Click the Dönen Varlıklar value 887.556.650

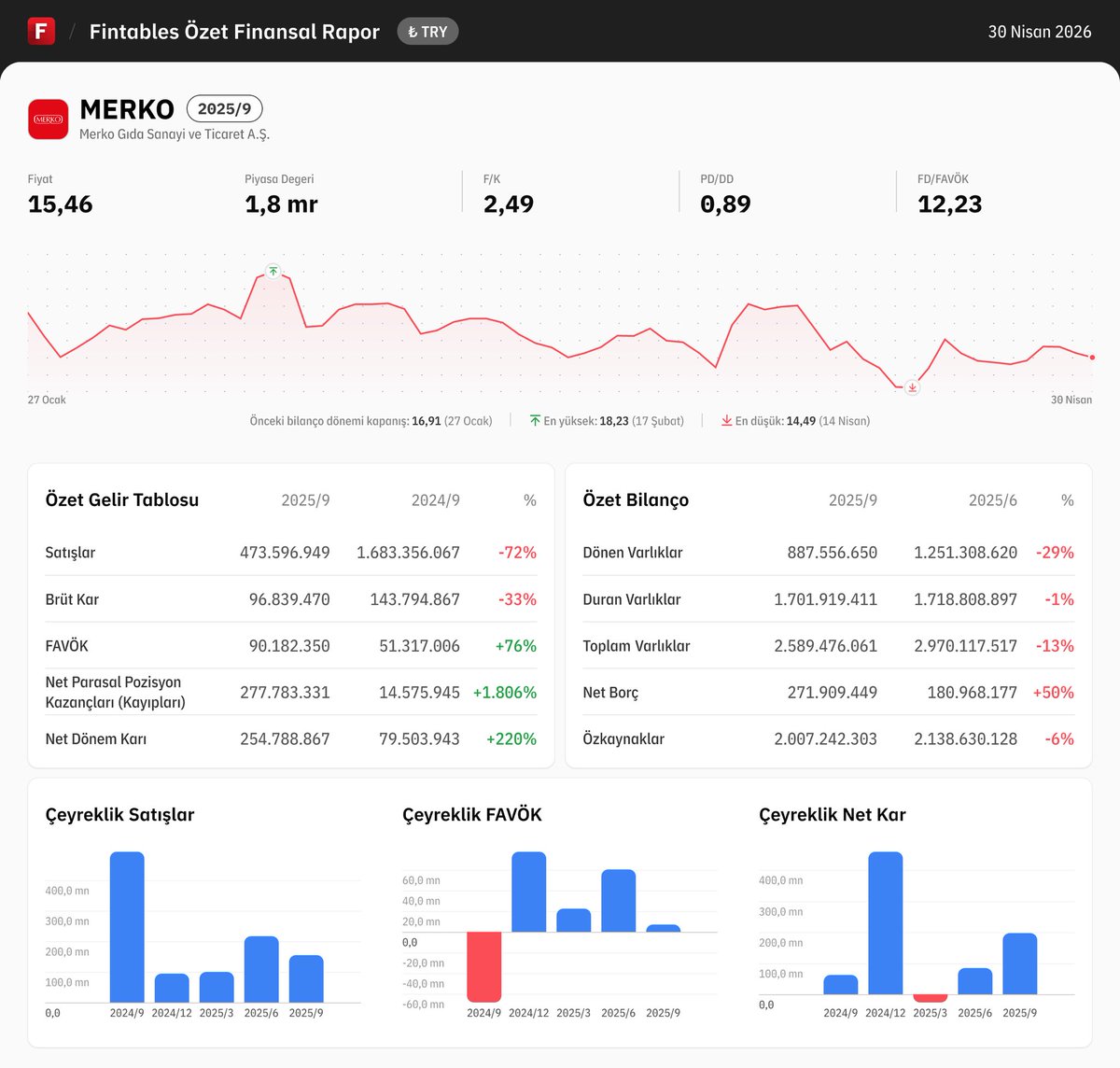[832, 553]
